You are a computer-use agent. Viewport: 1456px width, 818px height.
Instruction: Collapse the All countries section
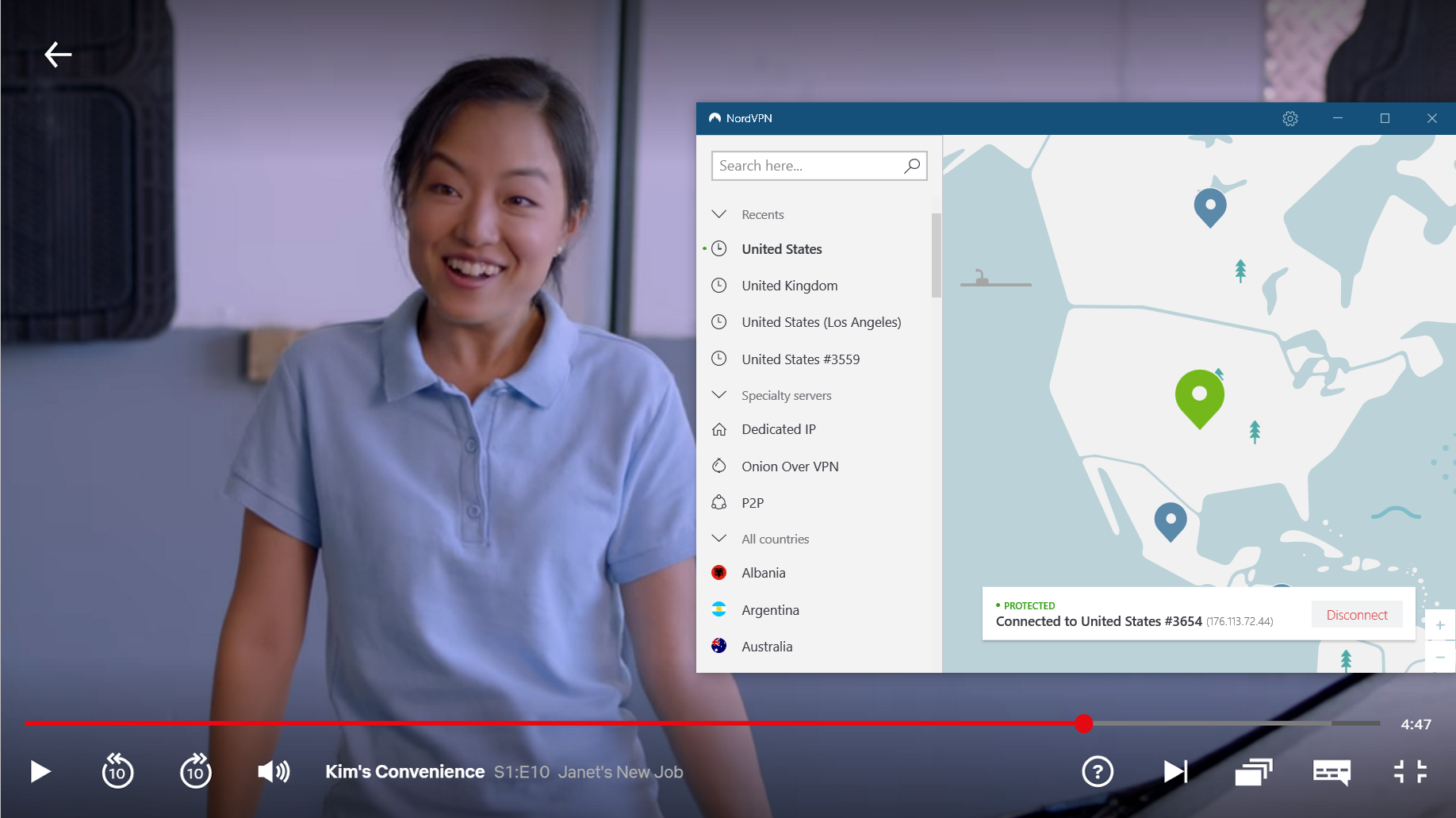pyautogui.click(x=719, y=539)
